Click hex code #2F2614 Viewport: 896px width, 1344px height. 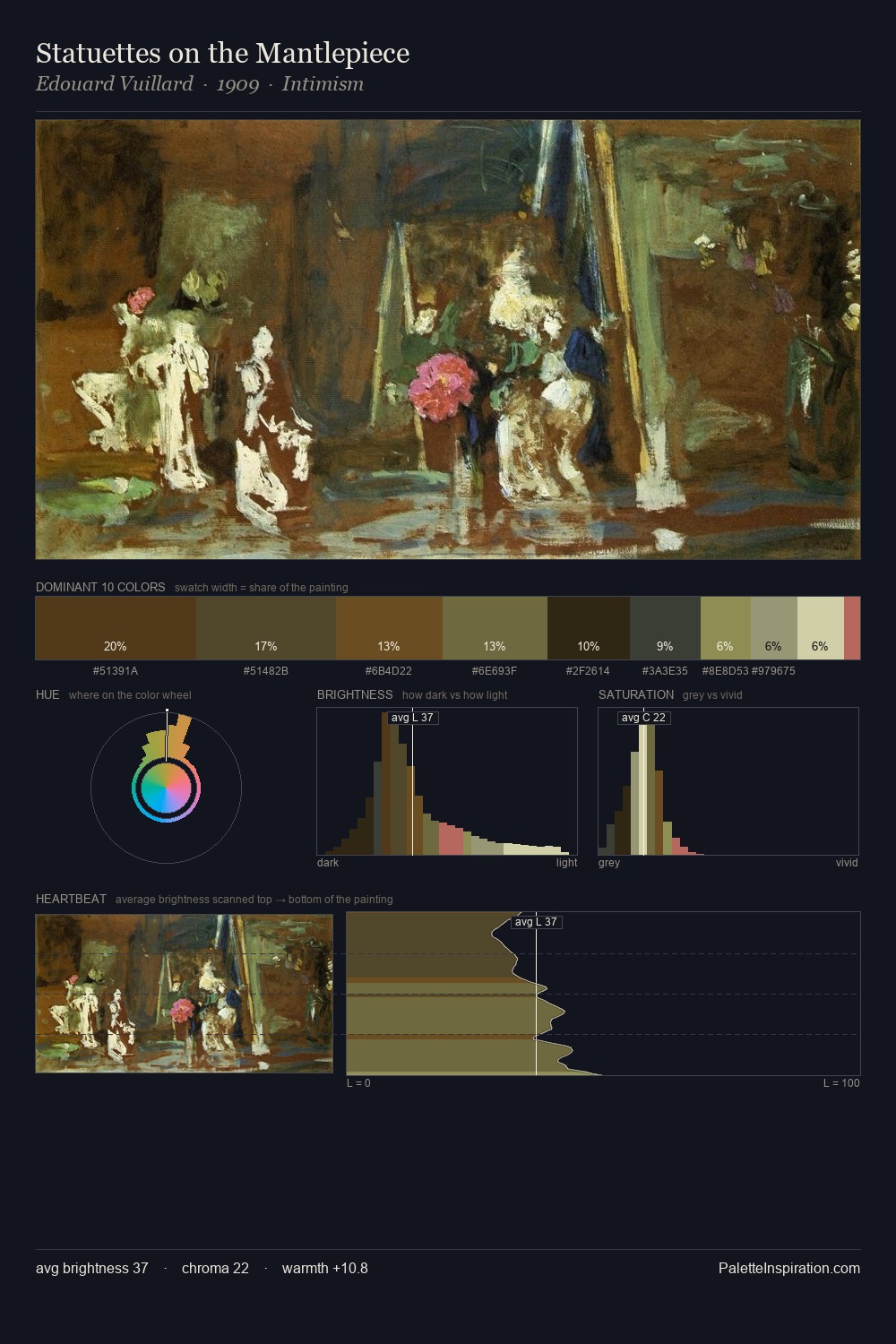click(589, 671)
